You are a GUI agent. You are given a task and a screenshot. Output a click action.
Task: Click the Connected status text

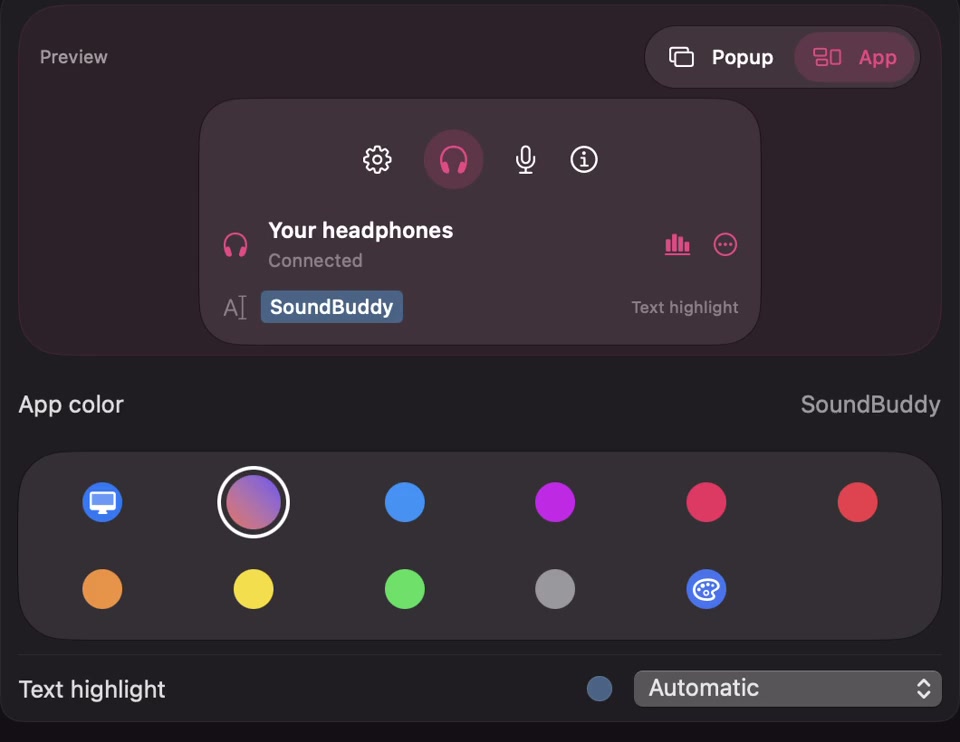pyautogui.click(x=315, y=260)
